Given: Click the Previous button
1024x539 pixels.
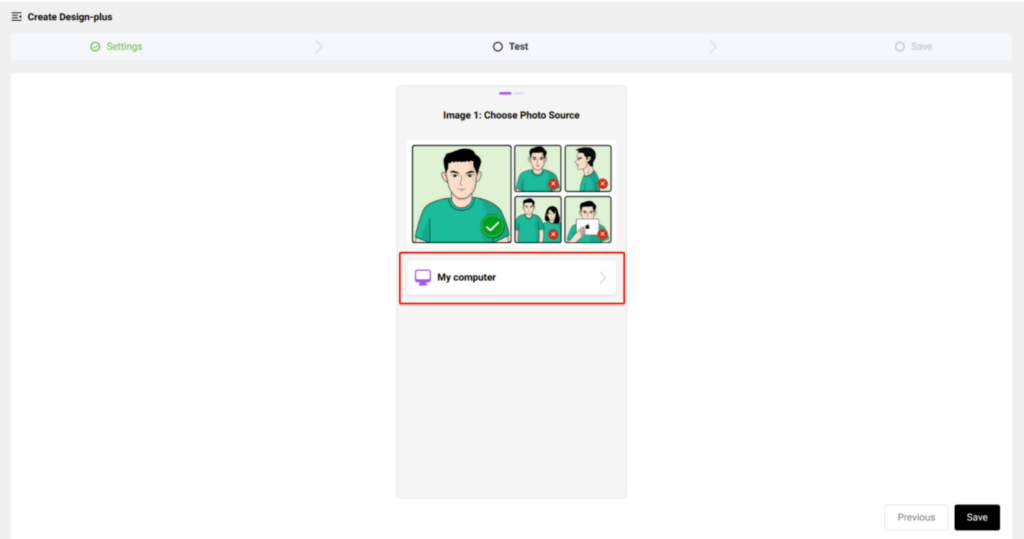Looking at the screenshot, I should pyautogui.click(x=916, y=517).
